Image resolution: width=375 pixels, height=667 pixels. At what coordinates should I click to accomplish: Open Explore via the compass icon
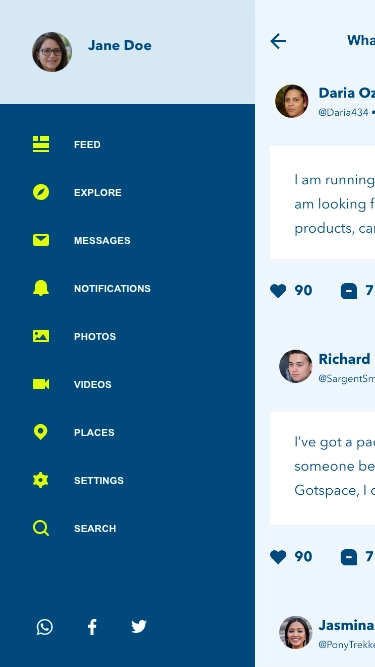[41, 192]
